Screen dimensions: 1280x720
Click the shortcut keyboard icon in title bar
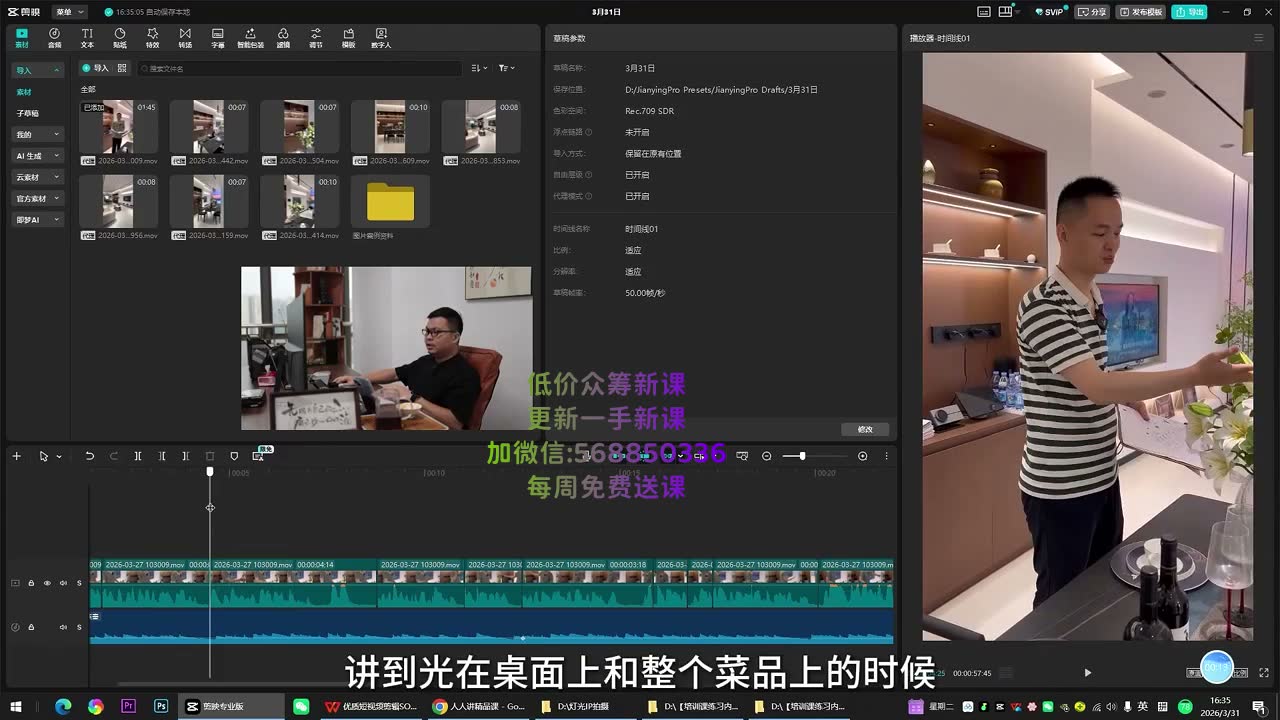pos(984,12)
